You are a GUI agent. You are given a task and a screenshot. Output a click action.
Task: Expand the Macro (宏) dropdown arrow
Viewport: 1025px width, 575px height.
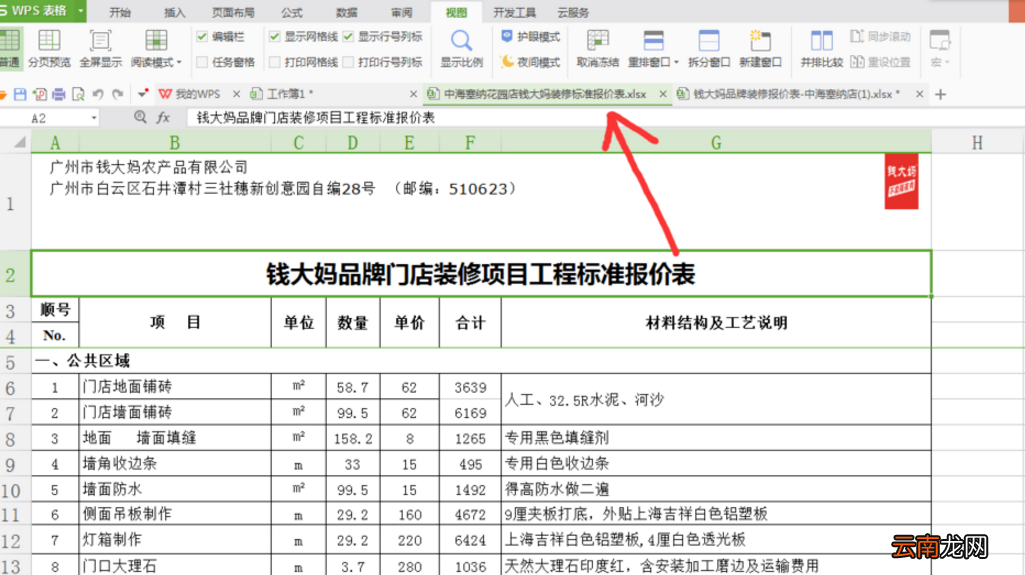pos(947,63)
